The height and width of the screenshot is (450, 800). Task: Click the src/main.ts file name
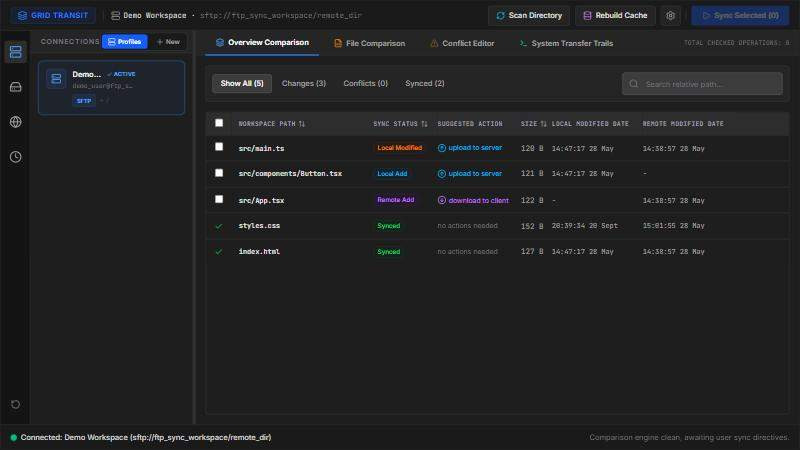(x=261, y=148)
